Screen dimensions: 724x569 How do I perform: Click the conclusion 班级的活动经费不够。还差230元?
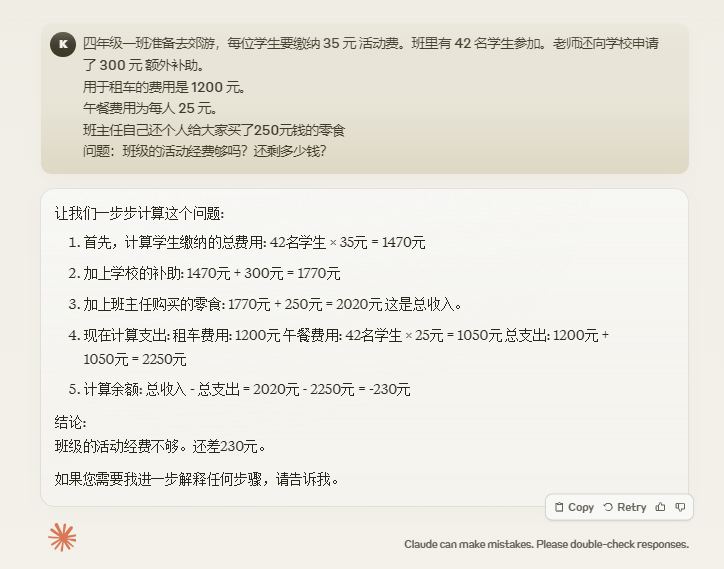pos(160,446)
